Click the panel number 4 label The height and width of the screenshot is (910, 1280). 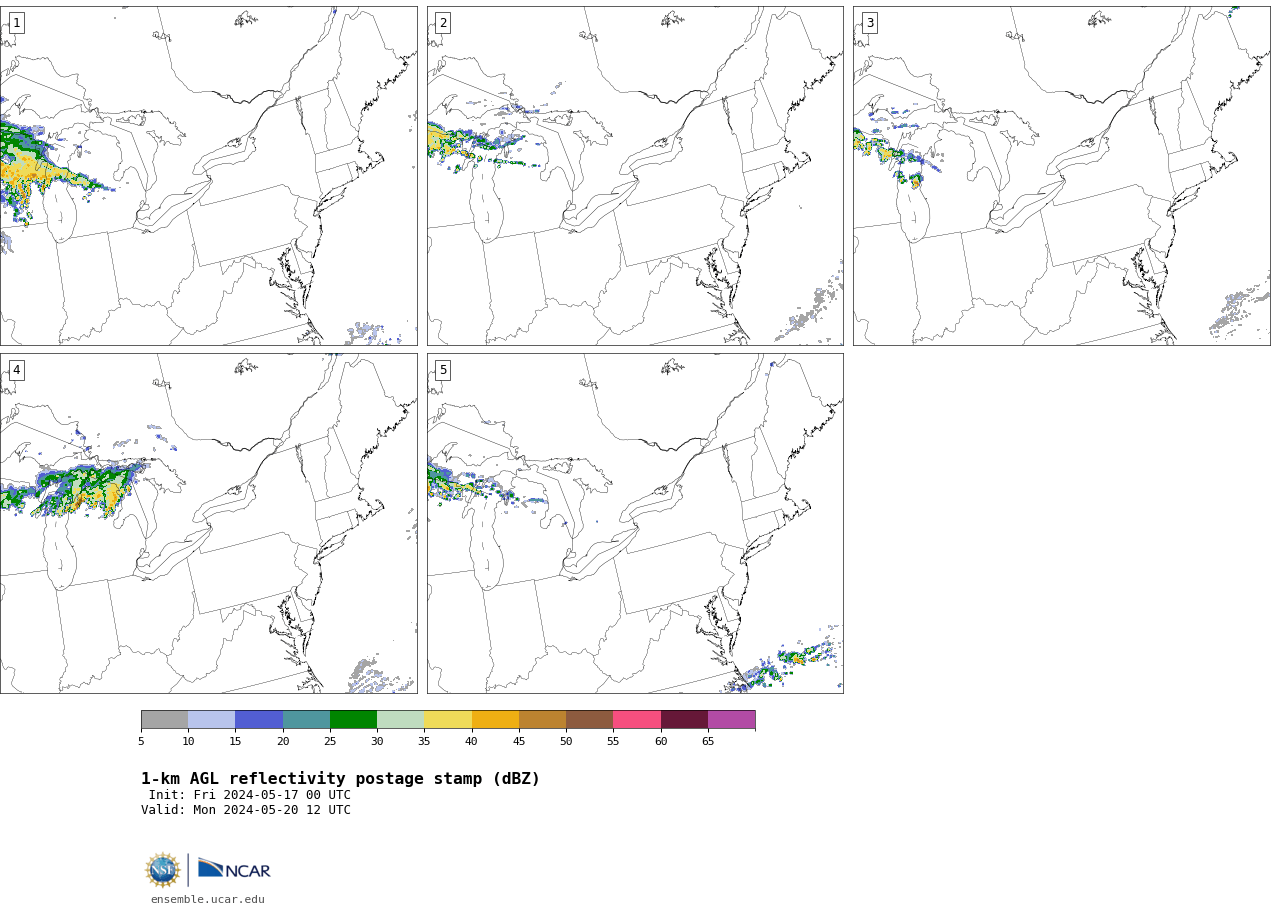pyautogui.click(x=16, y=370)
